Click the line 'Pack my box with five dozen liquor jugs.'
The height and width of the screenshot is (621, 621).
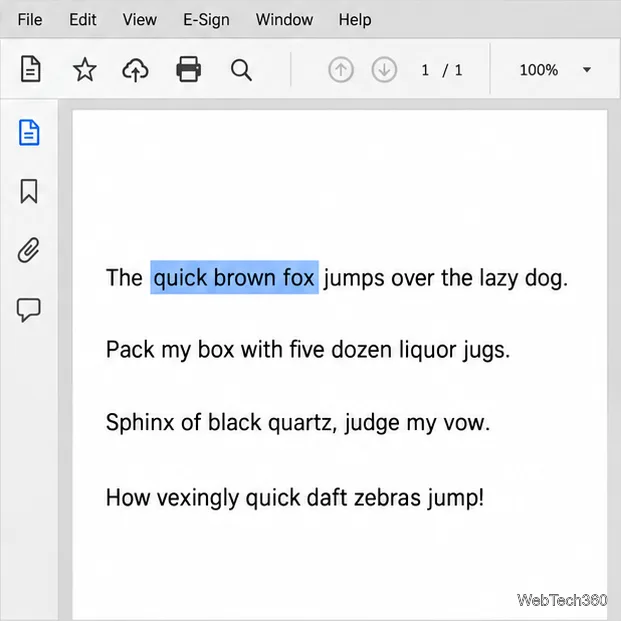(308, 350)
